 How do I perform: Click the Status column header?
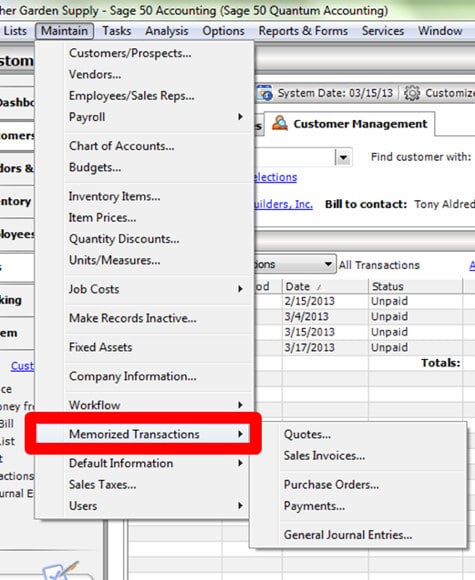(x=415, y=287)
